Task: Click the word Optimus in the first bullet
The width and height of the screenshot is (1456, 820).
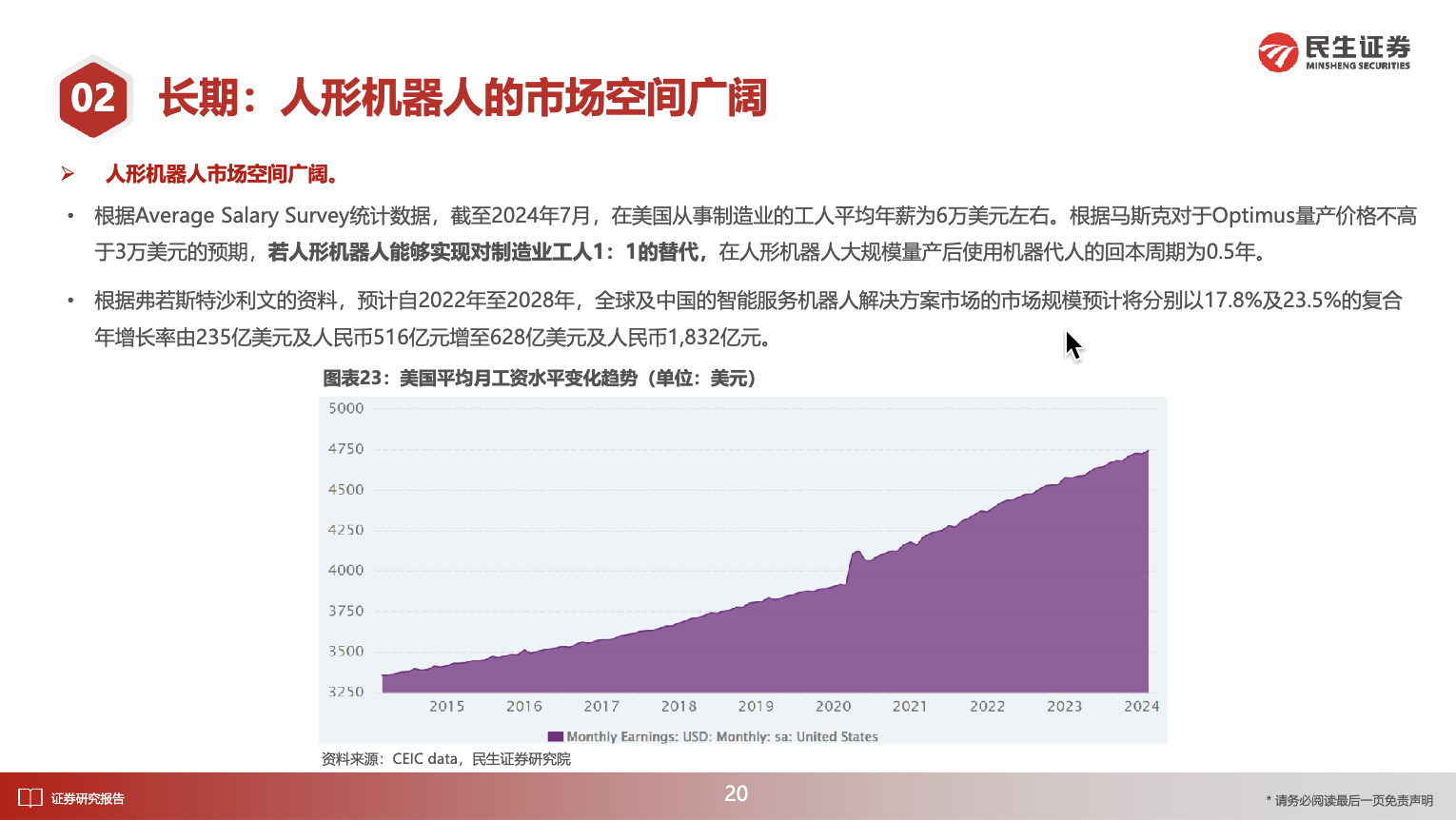Action: click(1253, 216)
